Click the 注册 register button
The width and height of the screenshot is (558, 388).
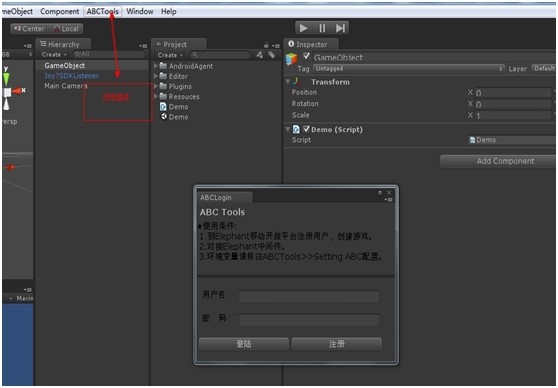[x=337, y=344]
